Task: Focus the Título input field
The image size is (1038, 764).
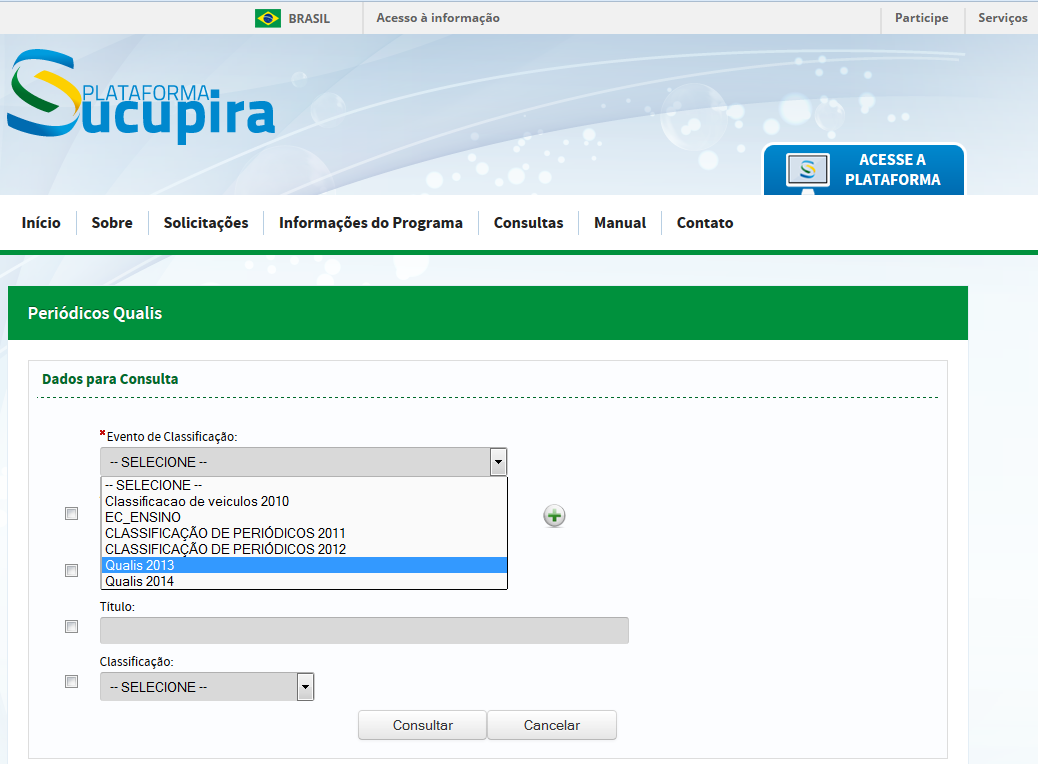Action: (x=364, y=630)
